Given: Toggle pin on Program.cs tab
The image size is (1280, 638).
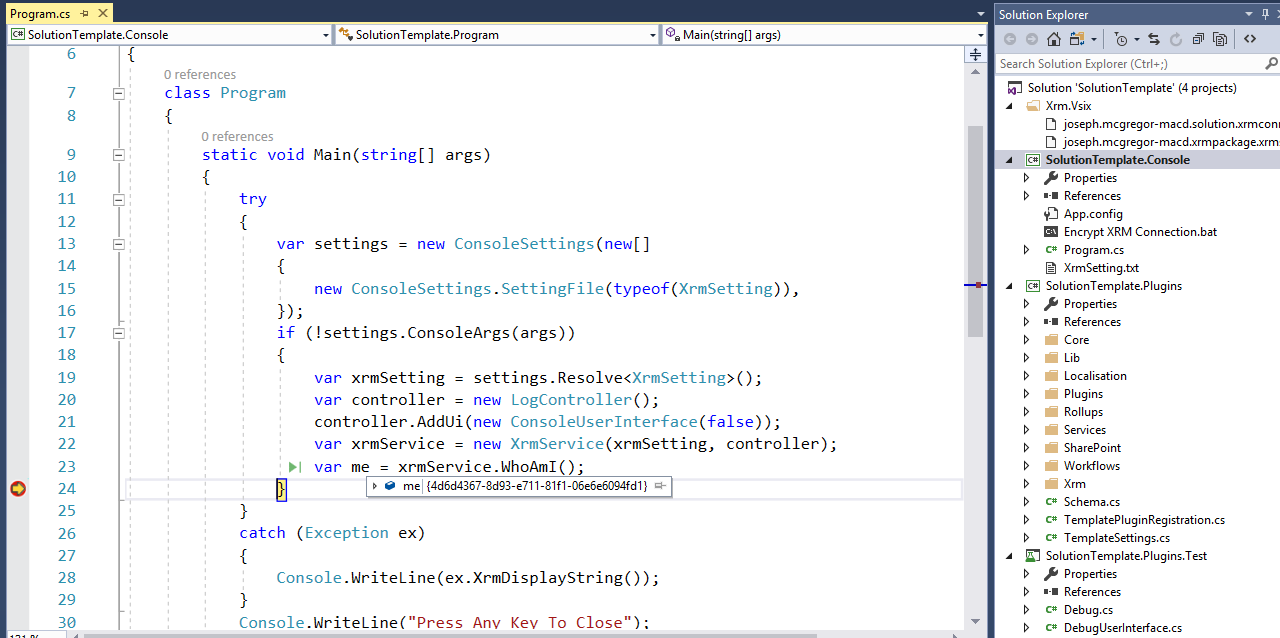Looking at the screenshot, I should [83, 14].
